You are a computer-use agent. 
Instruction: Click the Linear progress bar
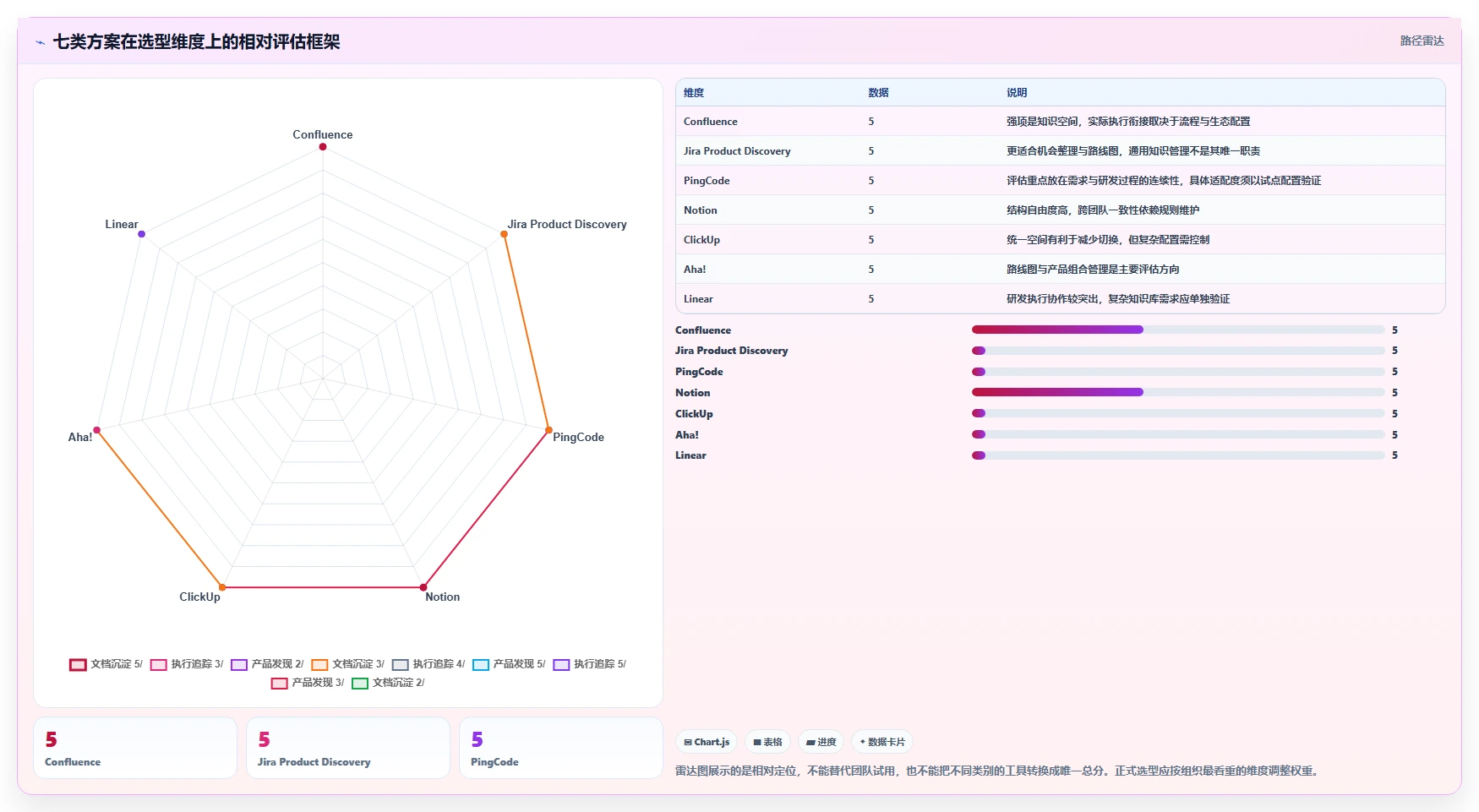pos(1178,455)
